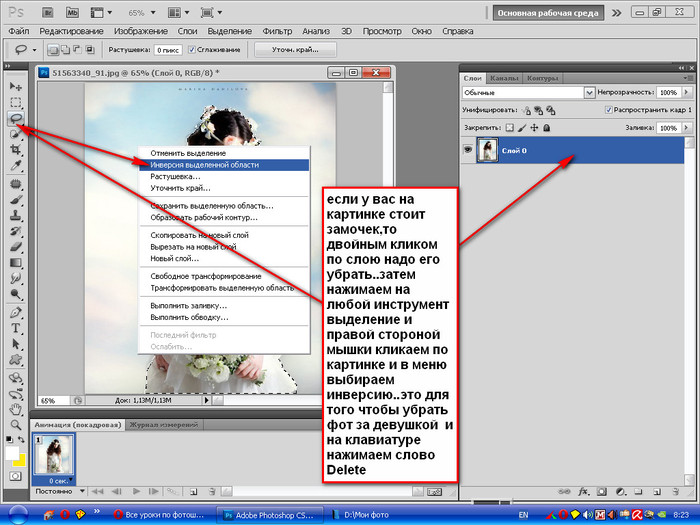Viewport: 700px width, 525px height.
Task: Select the Rectangular Marquee tool
Action: click(16, 102)
